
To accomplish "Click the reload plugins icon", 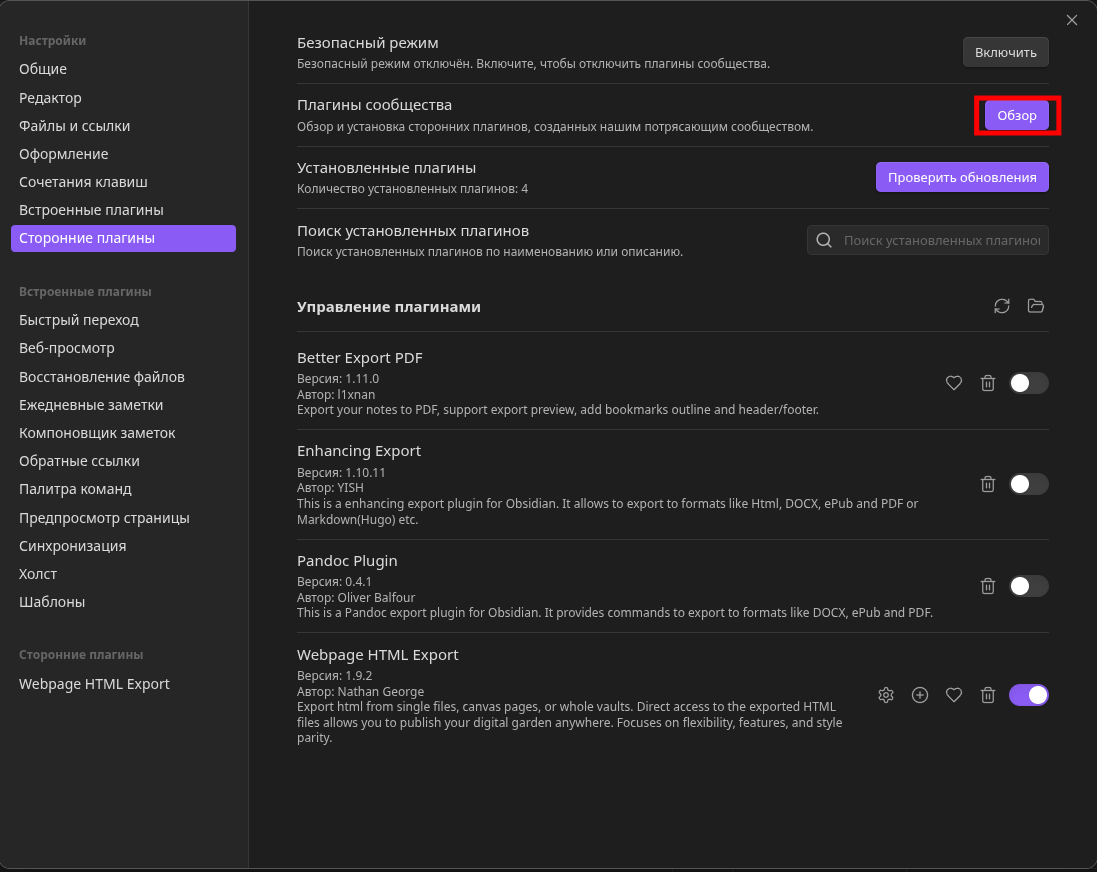I will tap(1001, 306).
